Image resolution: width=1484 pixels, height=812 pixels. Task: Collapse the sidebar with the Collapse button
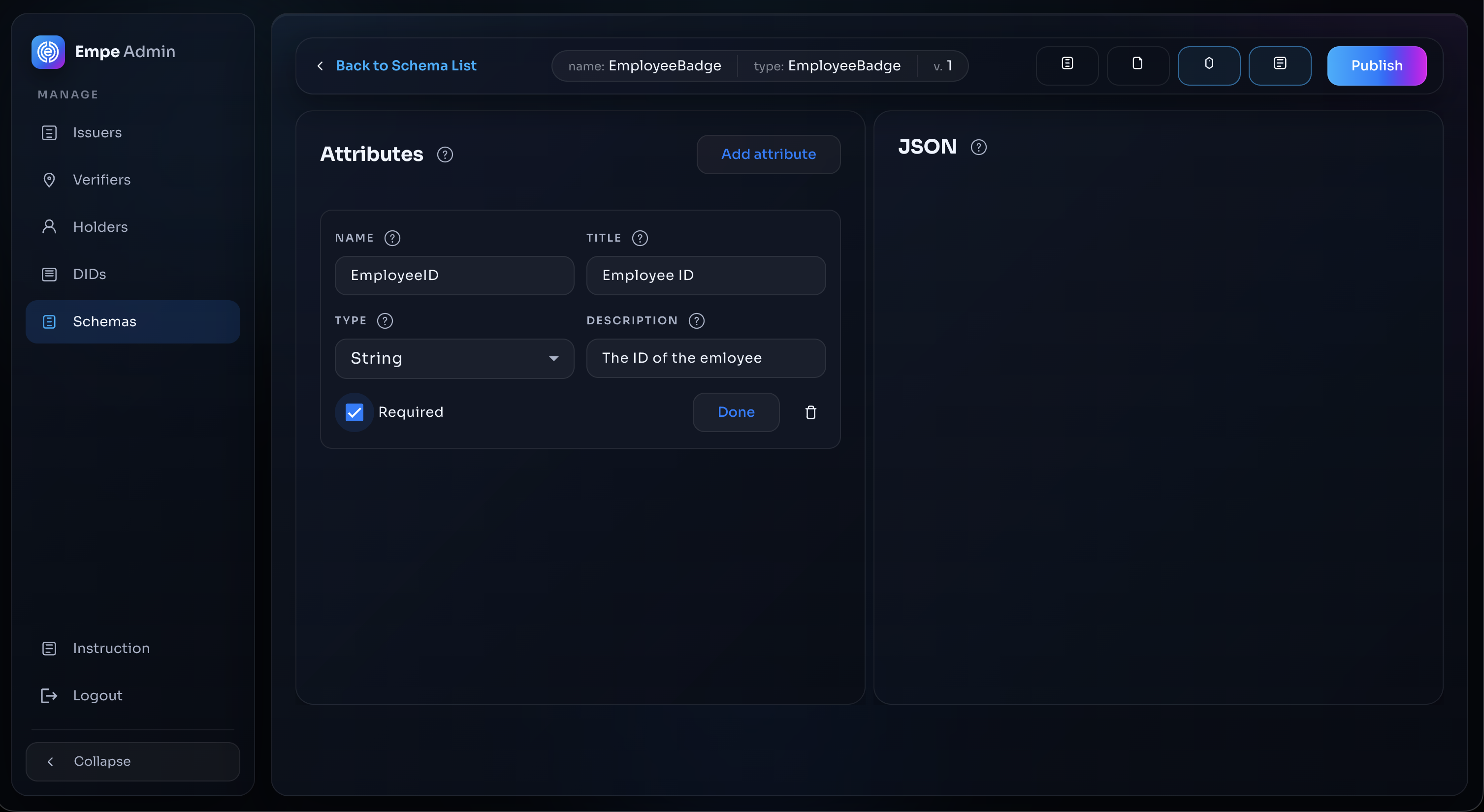point(132,761)
